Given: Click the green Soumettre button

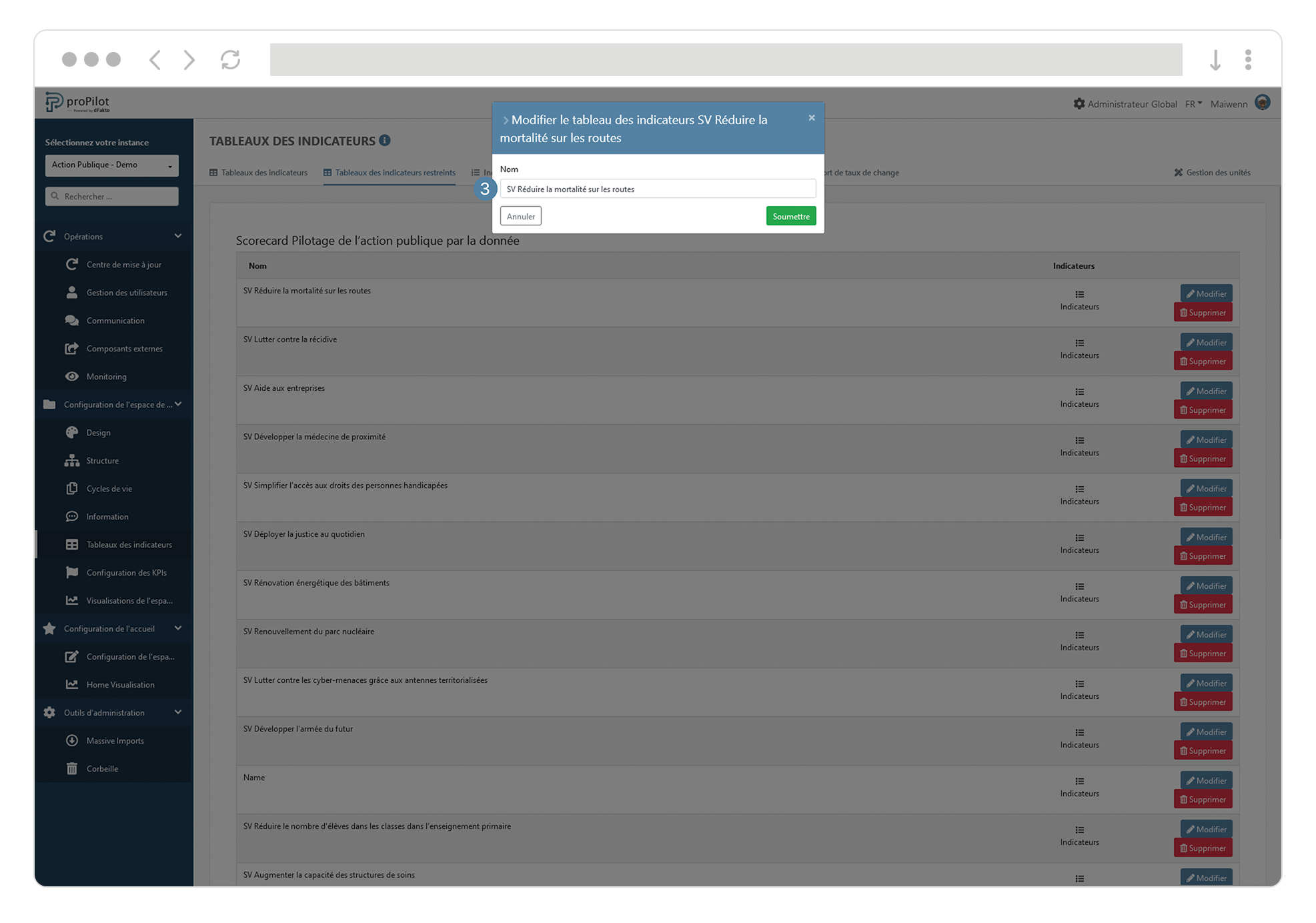Looking at the screenshot, I should (x=790, y=216).
